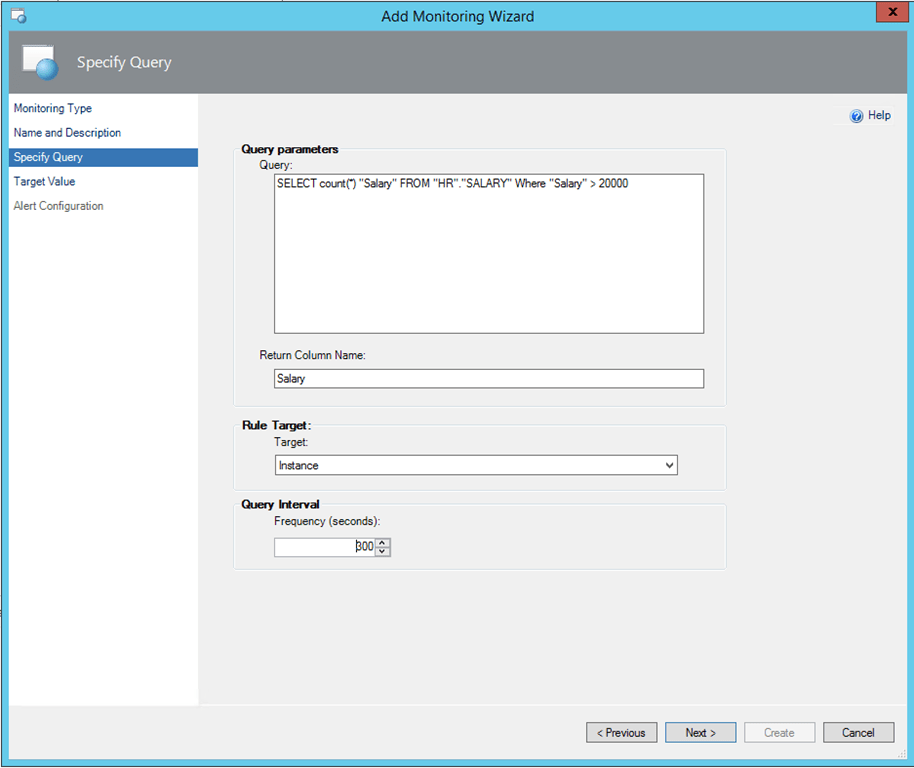Select the Specify Query step
The width and height of the screenshot is (914, 768).
click(x=103, y=157)
